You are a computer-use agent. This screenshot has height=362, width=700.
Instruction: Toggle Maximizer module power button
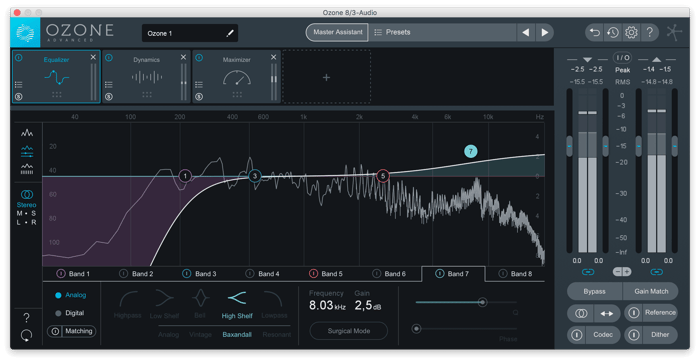click(x=199, y=58)
